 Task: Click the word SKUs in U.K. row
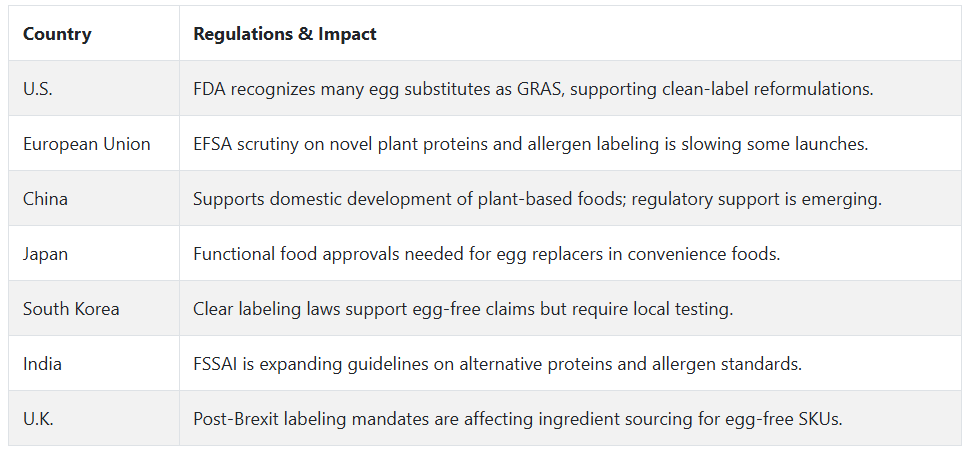pos(822,419)
